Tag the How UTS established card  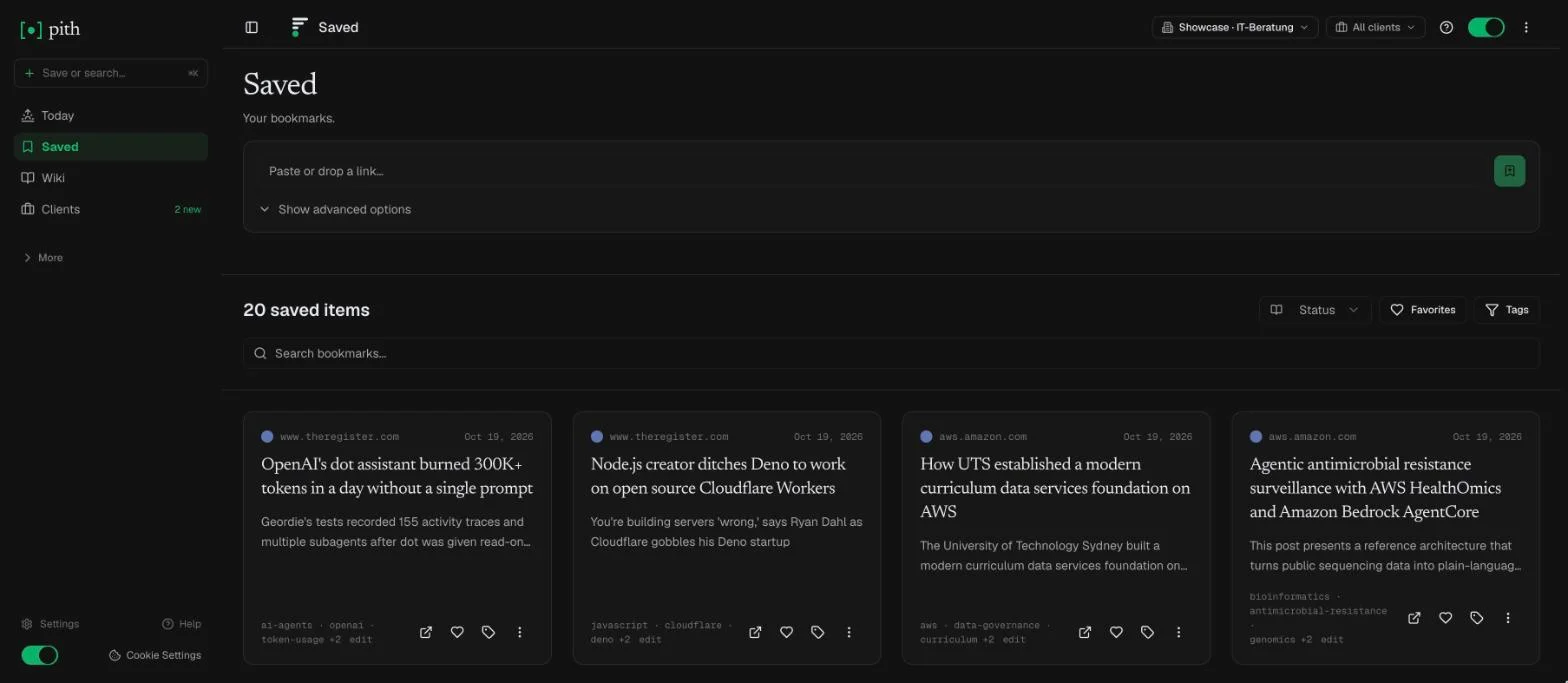click(1147, 632)
